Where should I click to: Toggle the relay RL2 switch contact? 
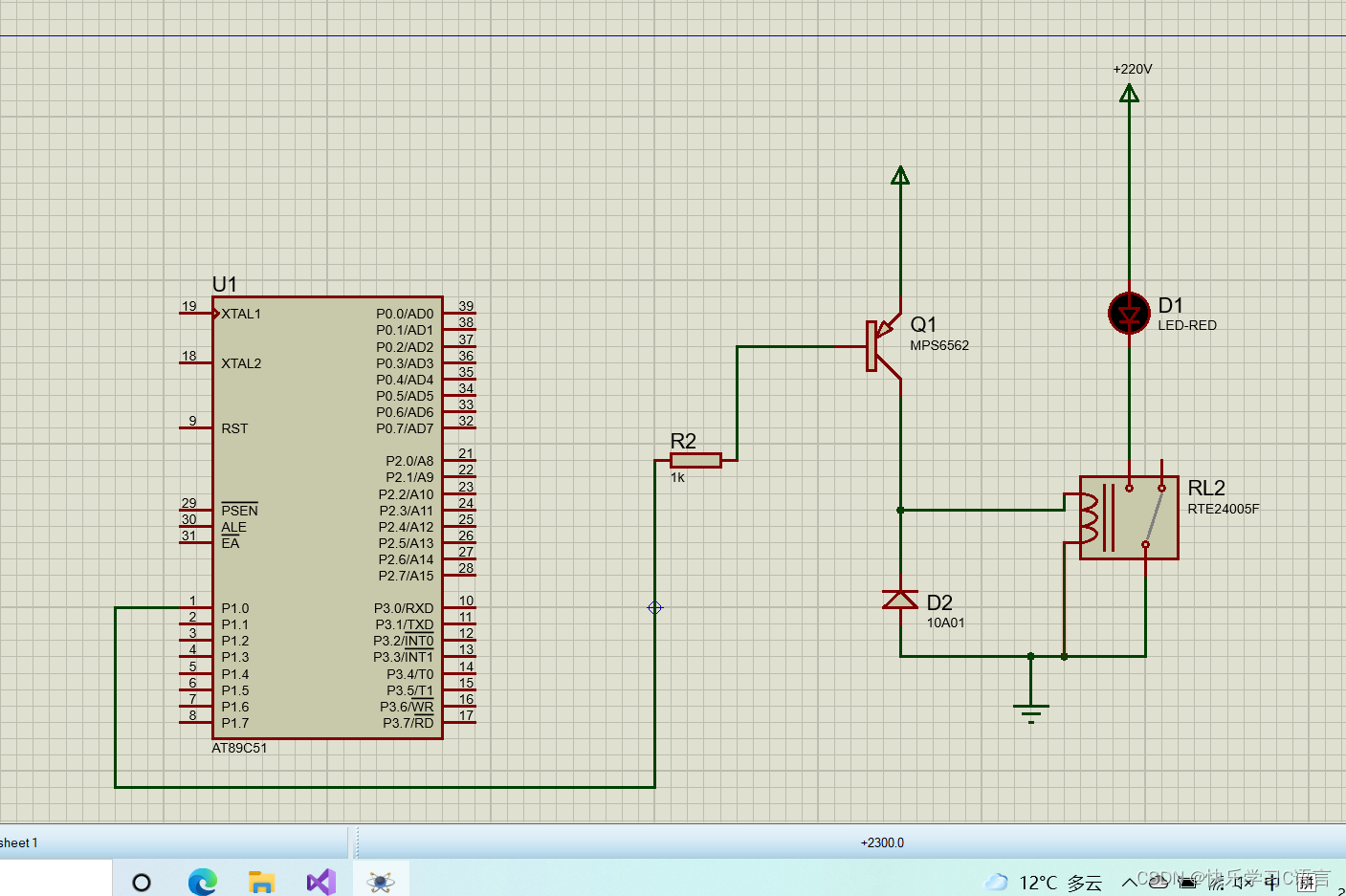[x=1153, y=514]
